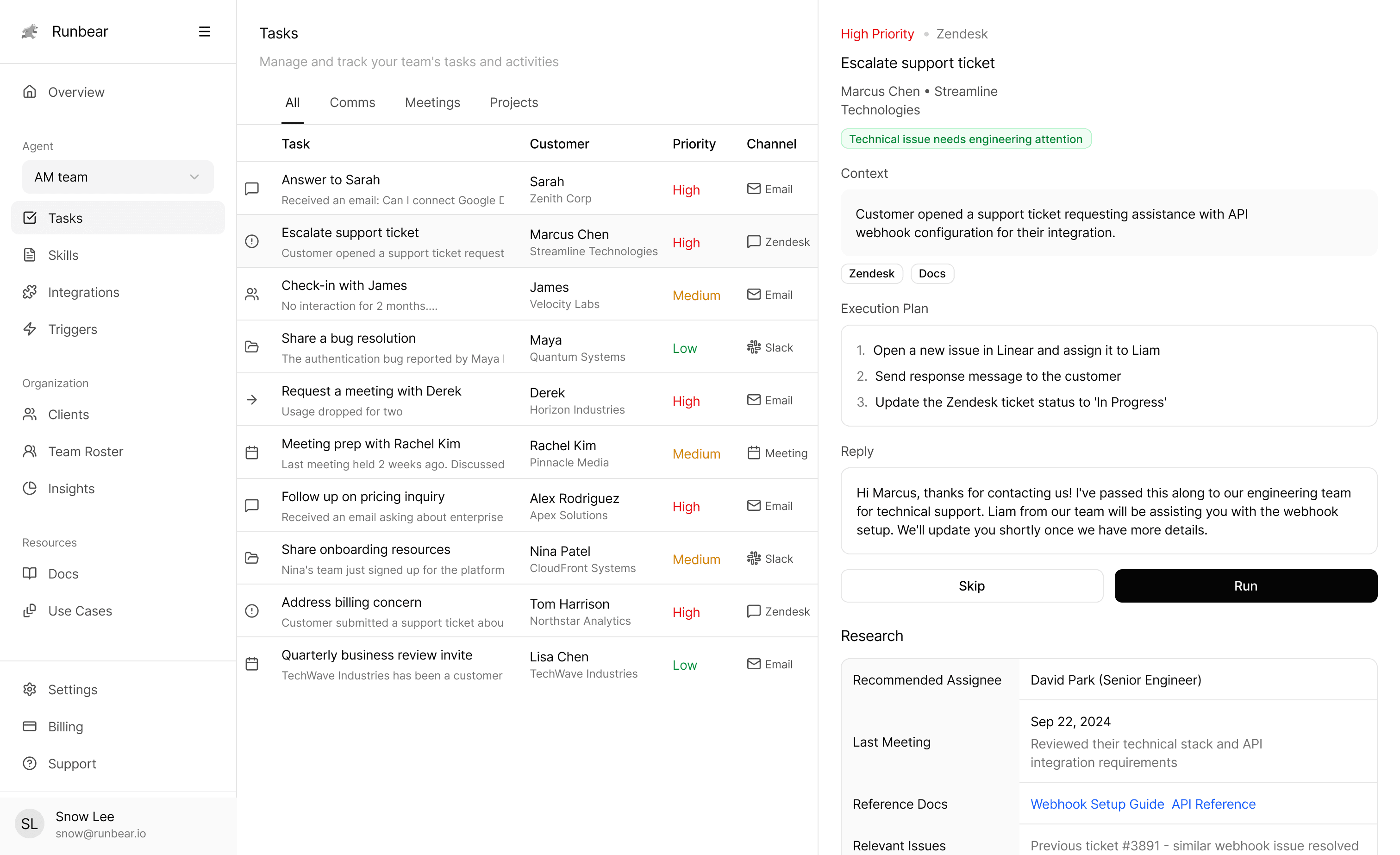Screen dimensions: 1400x855
Task: Click the Skip button
Action: click(x=972, y=585)
